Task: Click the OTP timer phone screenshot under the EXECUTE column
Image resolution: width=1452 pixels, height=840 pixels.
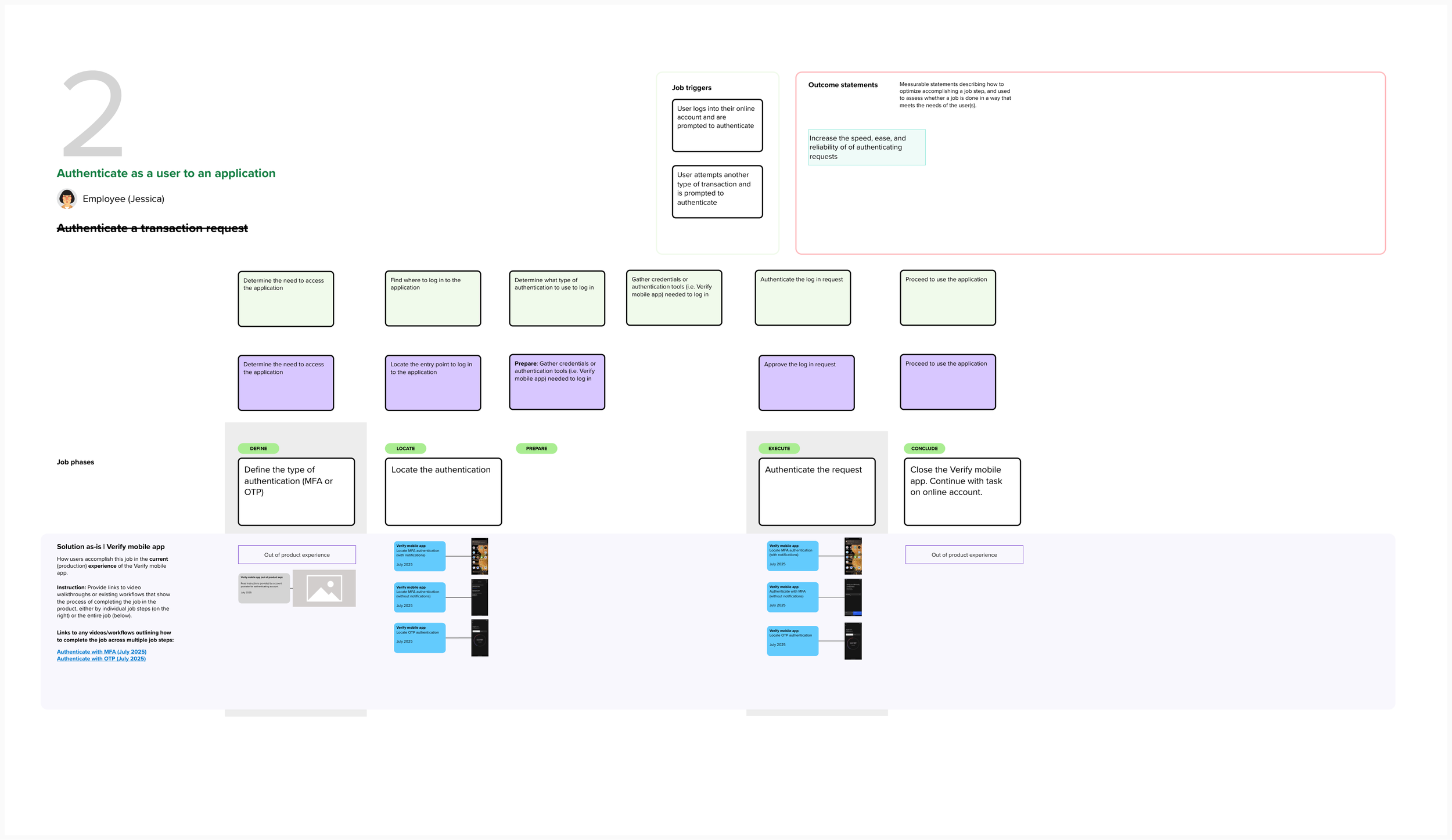Action: [x=853, y=640]
